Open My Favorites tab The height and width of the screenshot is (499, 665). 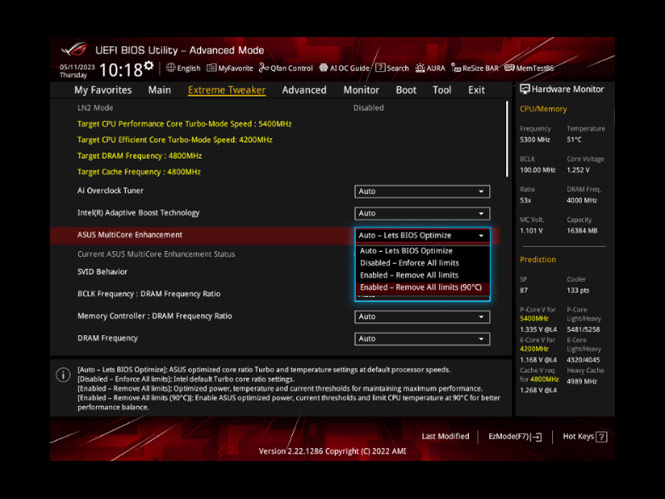tap(103, 90)
